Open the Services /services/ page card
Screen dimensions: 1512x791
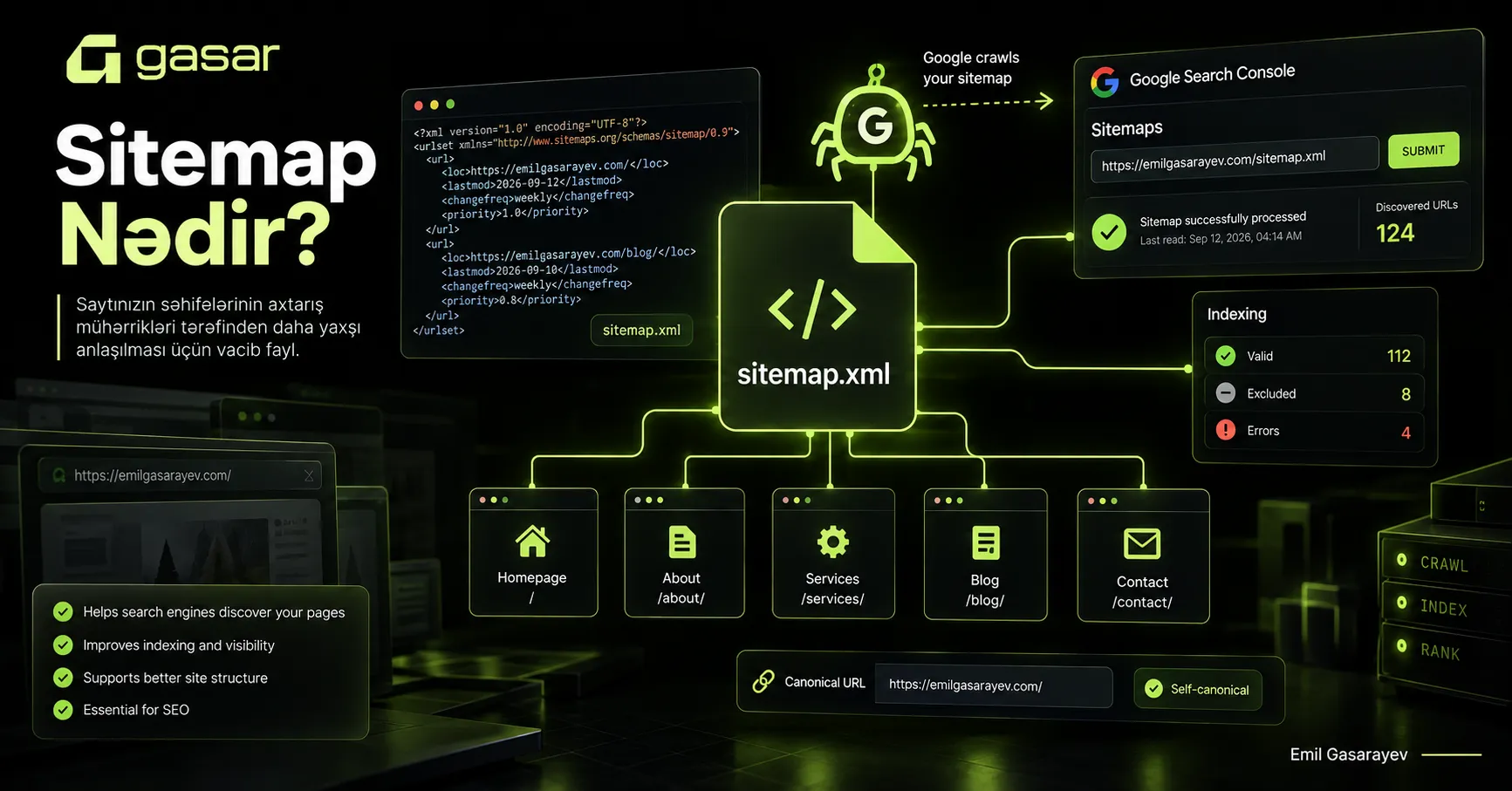pyautogui.click(x=833, y=554)
